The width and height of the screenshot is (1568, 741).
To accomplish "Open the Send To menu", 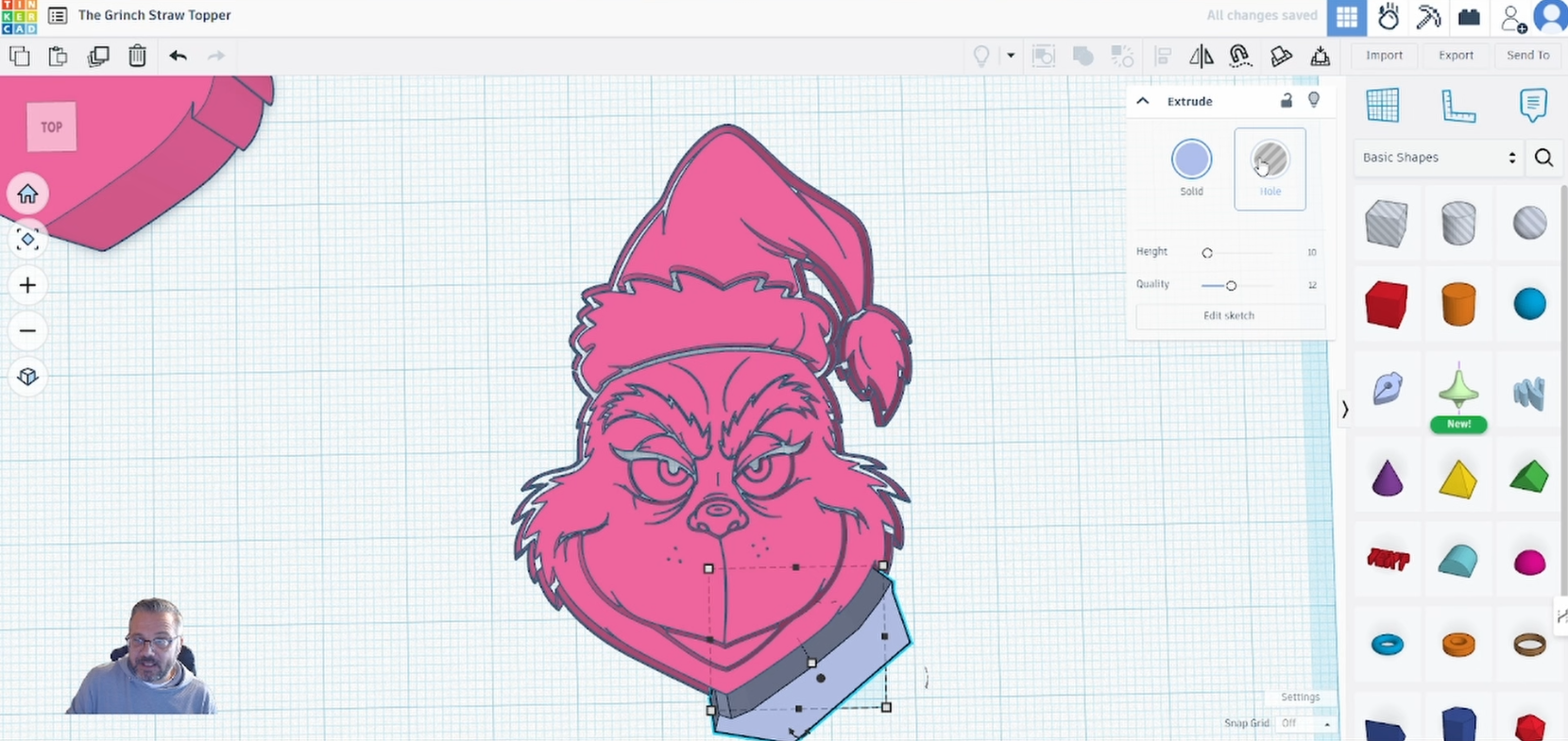I will tap(1527, 56).
